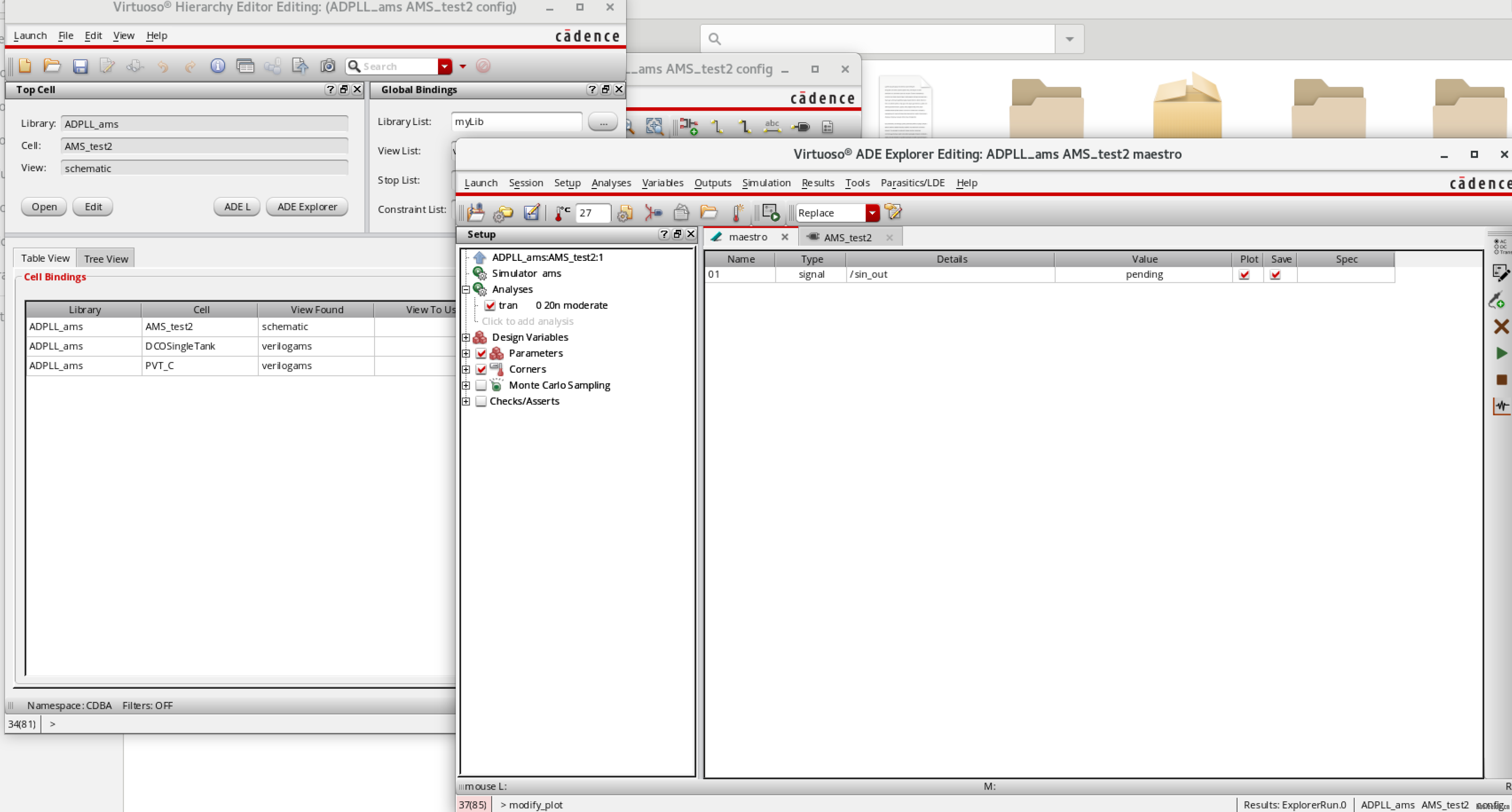This screenshot has height=812, width=1512.
Task: Switch to AMS_test2 tab
Action: tap(847, 237)
